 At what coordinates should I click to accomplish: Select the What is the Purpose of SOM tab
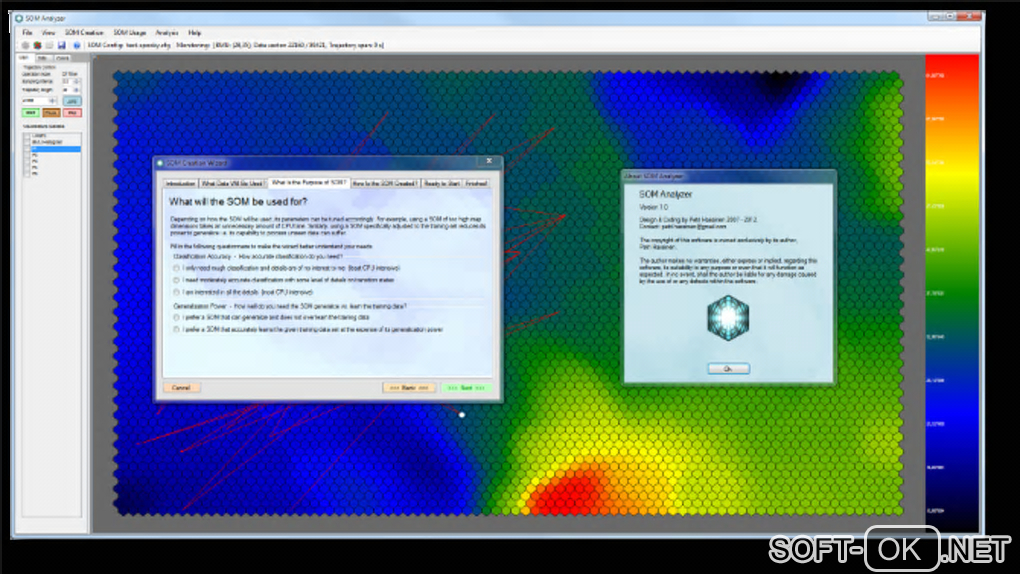(x=308, y=183)
